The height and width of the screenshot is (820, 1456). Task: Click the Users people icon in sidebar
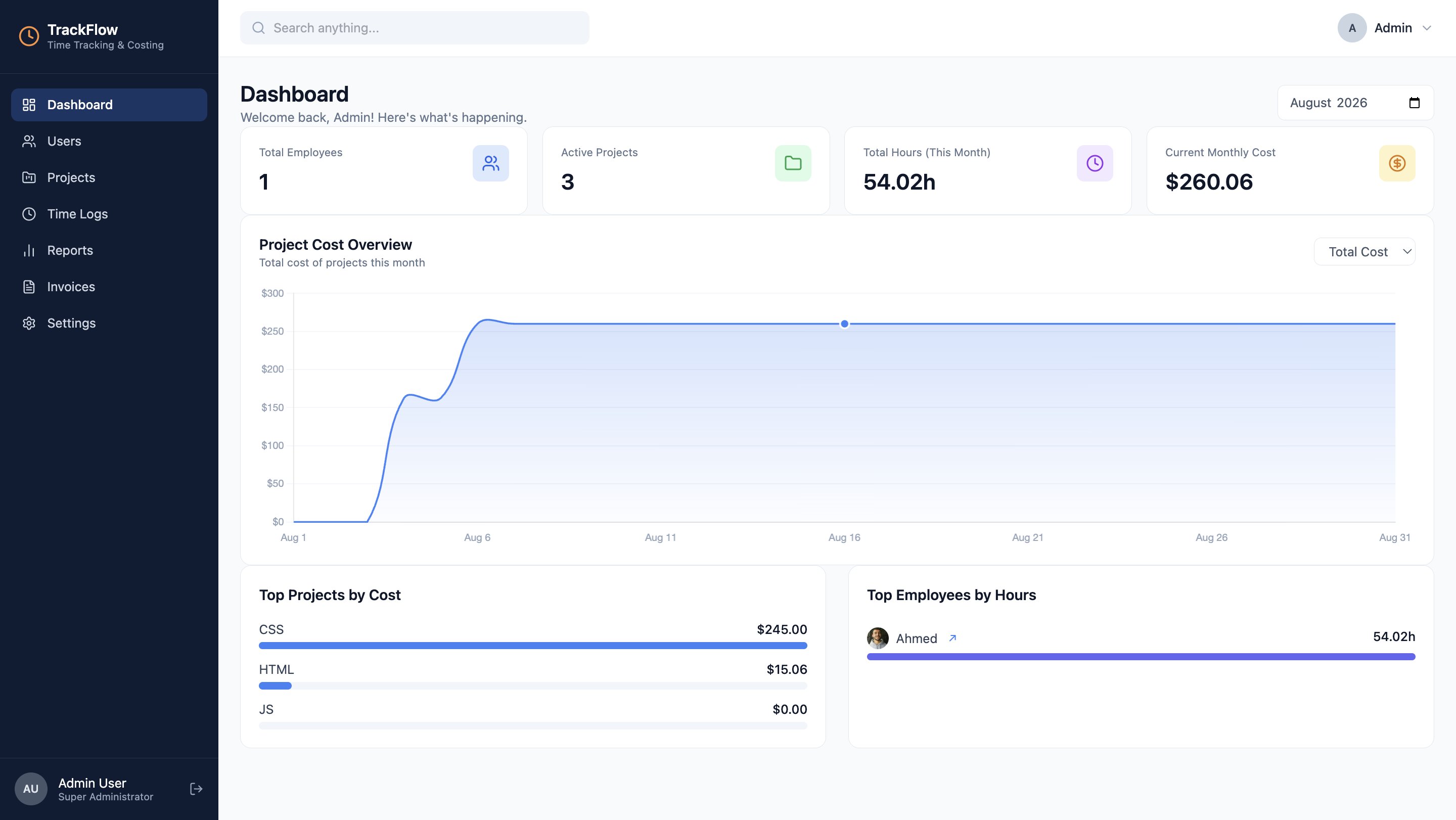click(29, 141)
